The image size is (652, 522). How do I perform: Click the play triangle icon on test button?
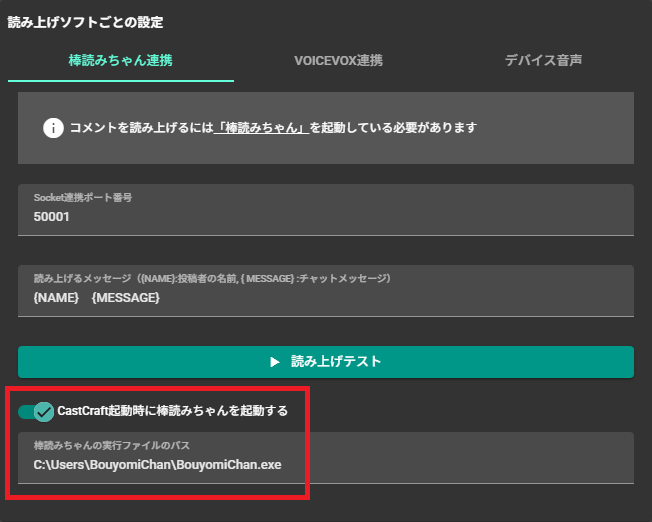274,362
